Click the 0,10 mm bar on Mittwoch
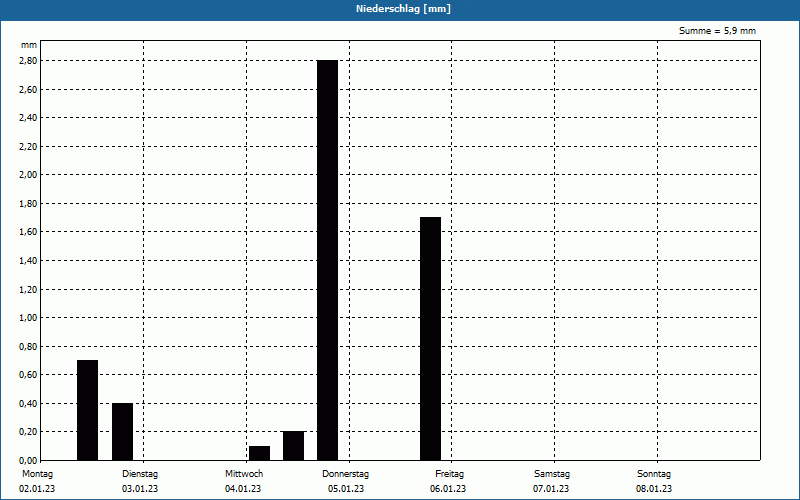This screenshot has width=800, height=500. pos(259,453)
